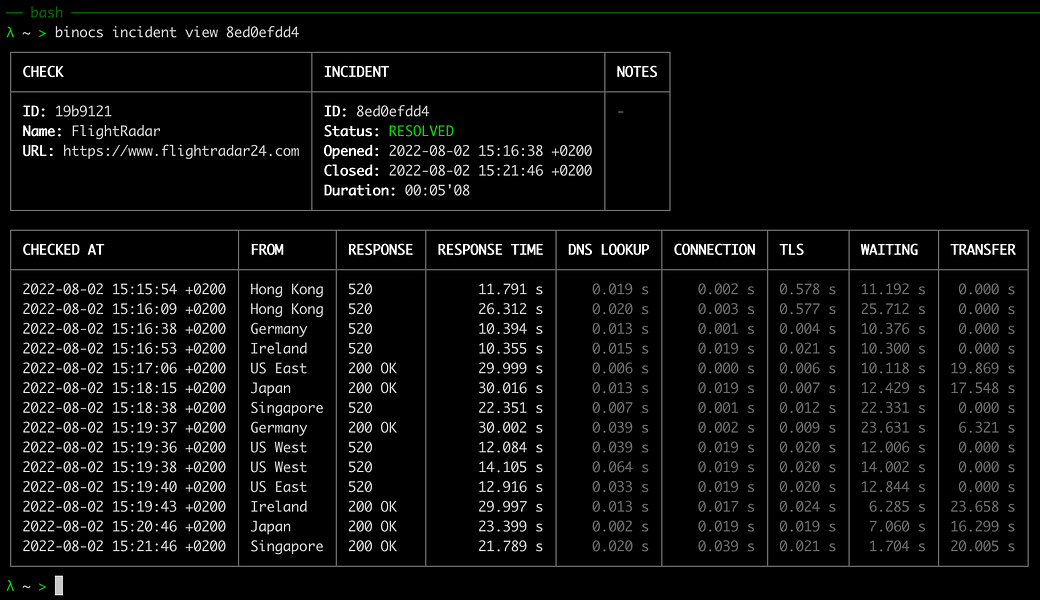Click the CHECKED AT table header
The height and width of the screenshot is (600, 1040).
(x=63, y=250)
